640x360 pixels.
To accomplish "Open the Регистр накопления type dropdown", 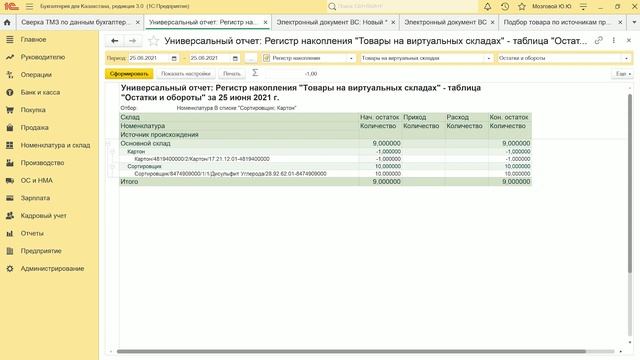I will pyautogui.click(x=351, y=58).
